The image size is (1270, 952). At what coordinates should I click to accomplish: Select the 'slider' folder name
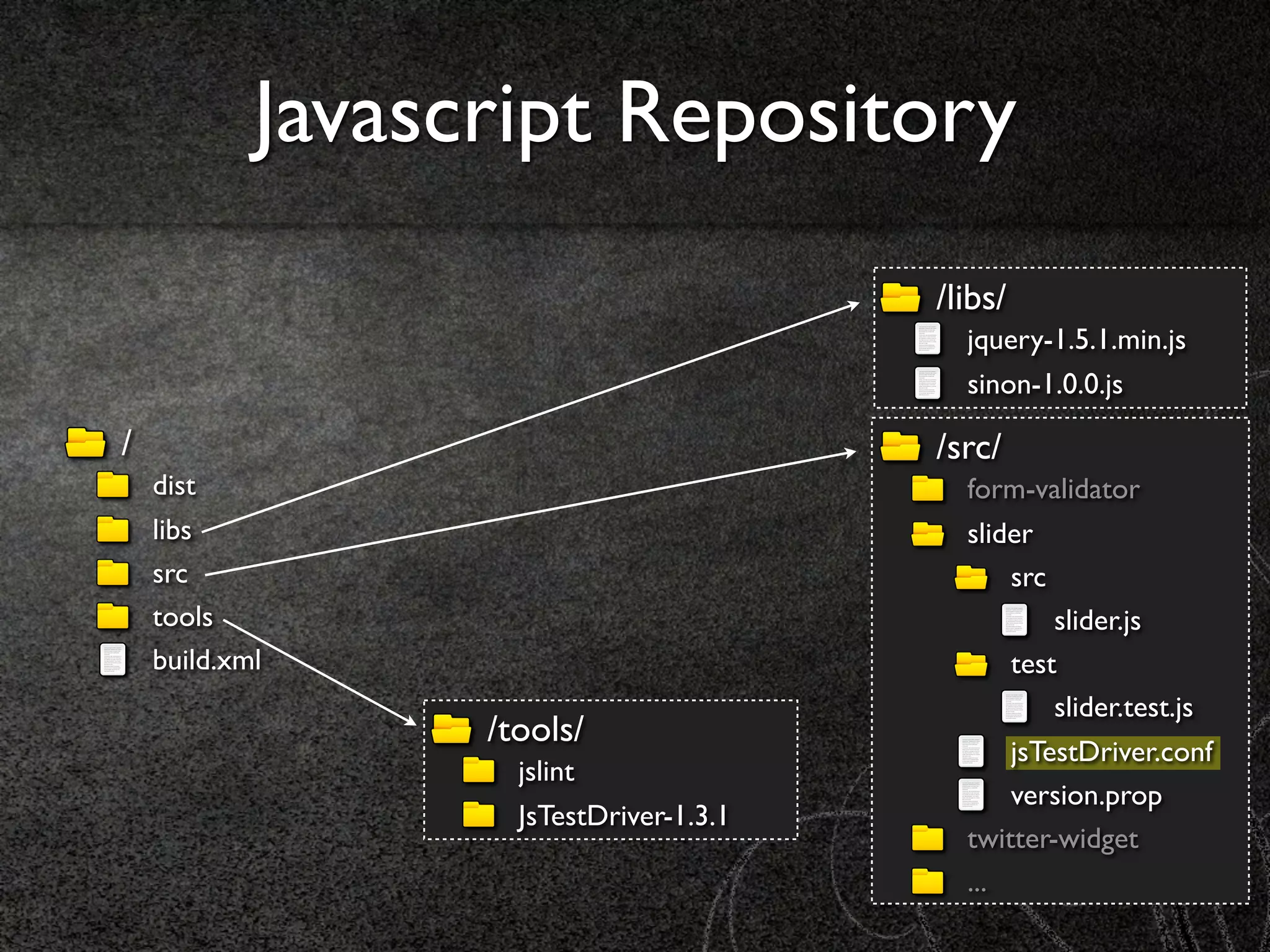1000,534
